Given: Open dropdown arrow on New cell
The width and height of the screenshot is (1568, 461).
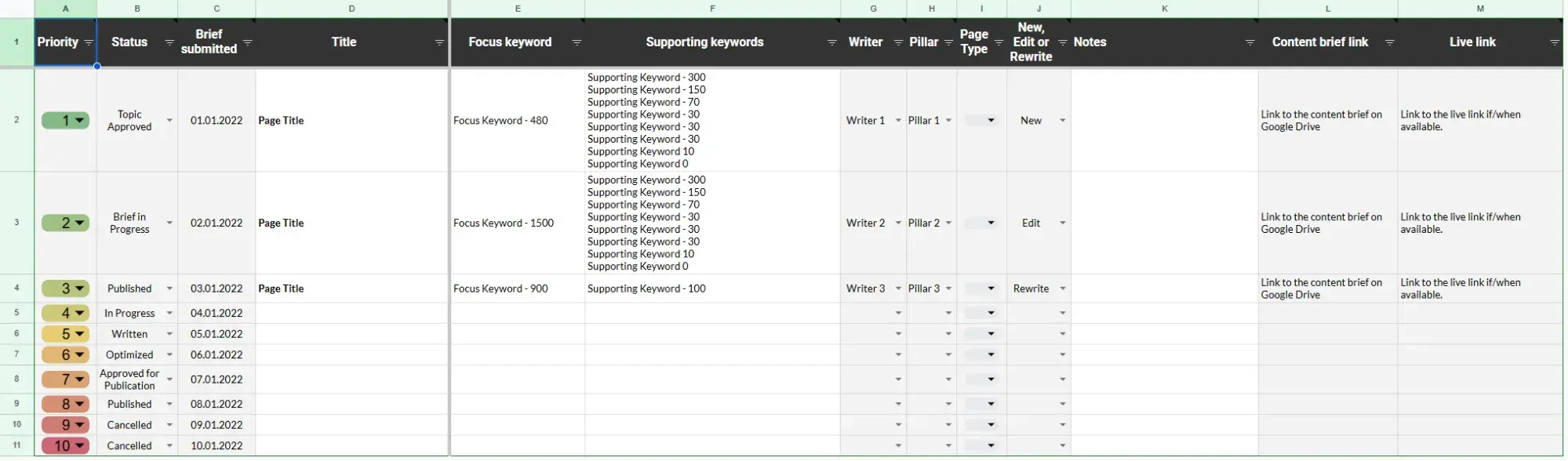Looking at the screenshot, I should click(1062, 121).
